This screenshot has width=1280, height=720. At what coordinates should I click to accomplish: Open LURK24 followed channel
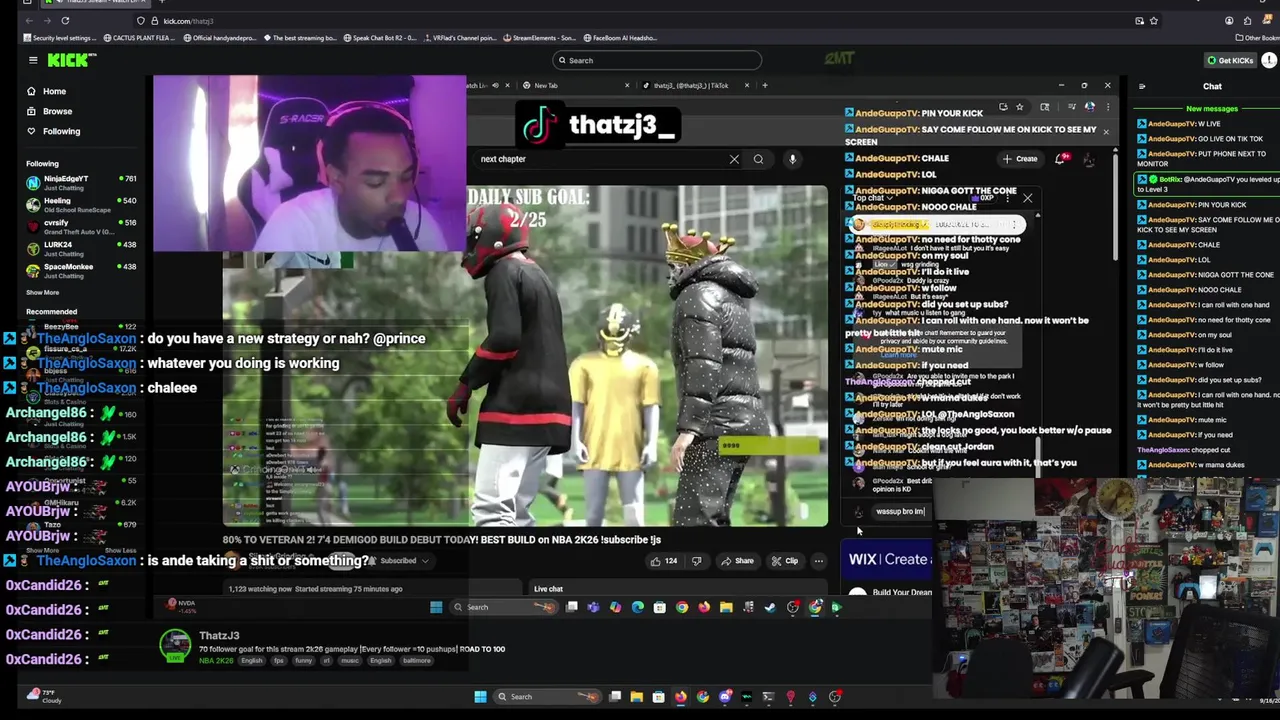click(x=81, y=248)
